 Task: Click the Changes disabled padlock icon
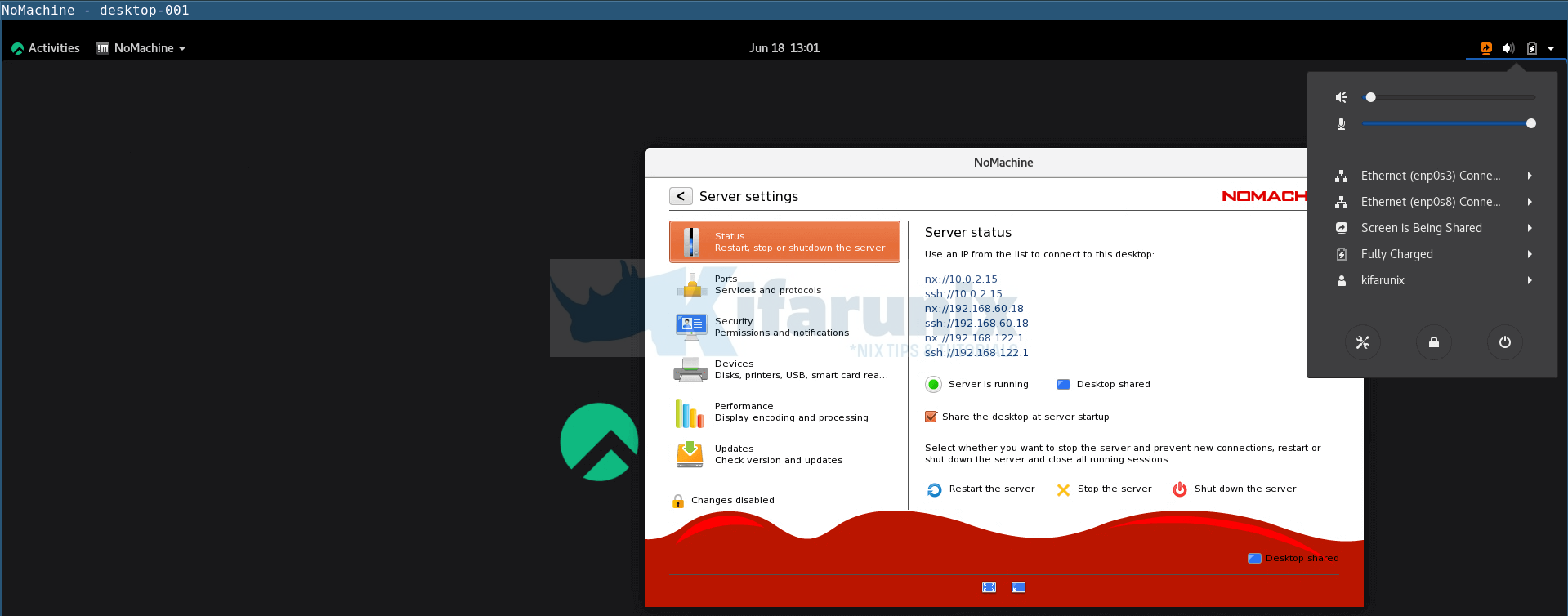point(678,501)
